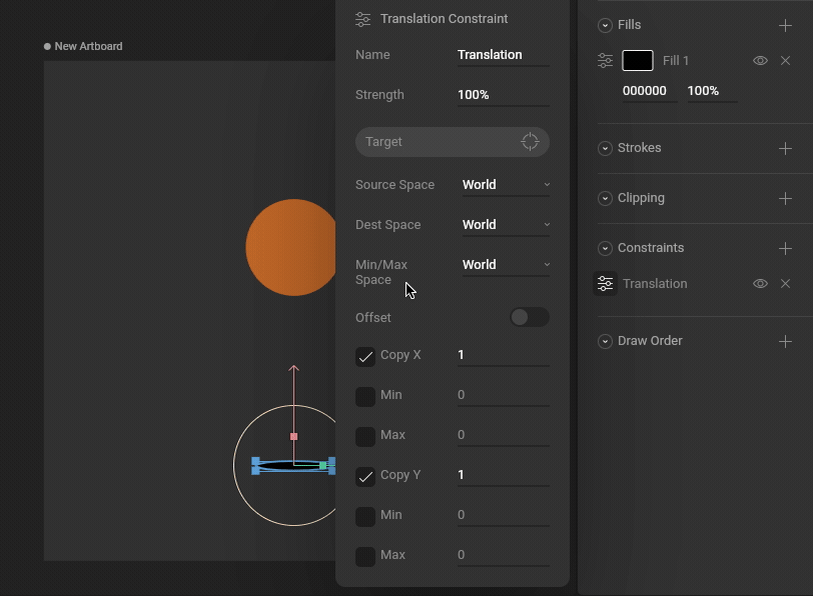This screenshot has height=596, width=813.
Task: Uncheck the Copy Y checkbox
Action: 365,476
